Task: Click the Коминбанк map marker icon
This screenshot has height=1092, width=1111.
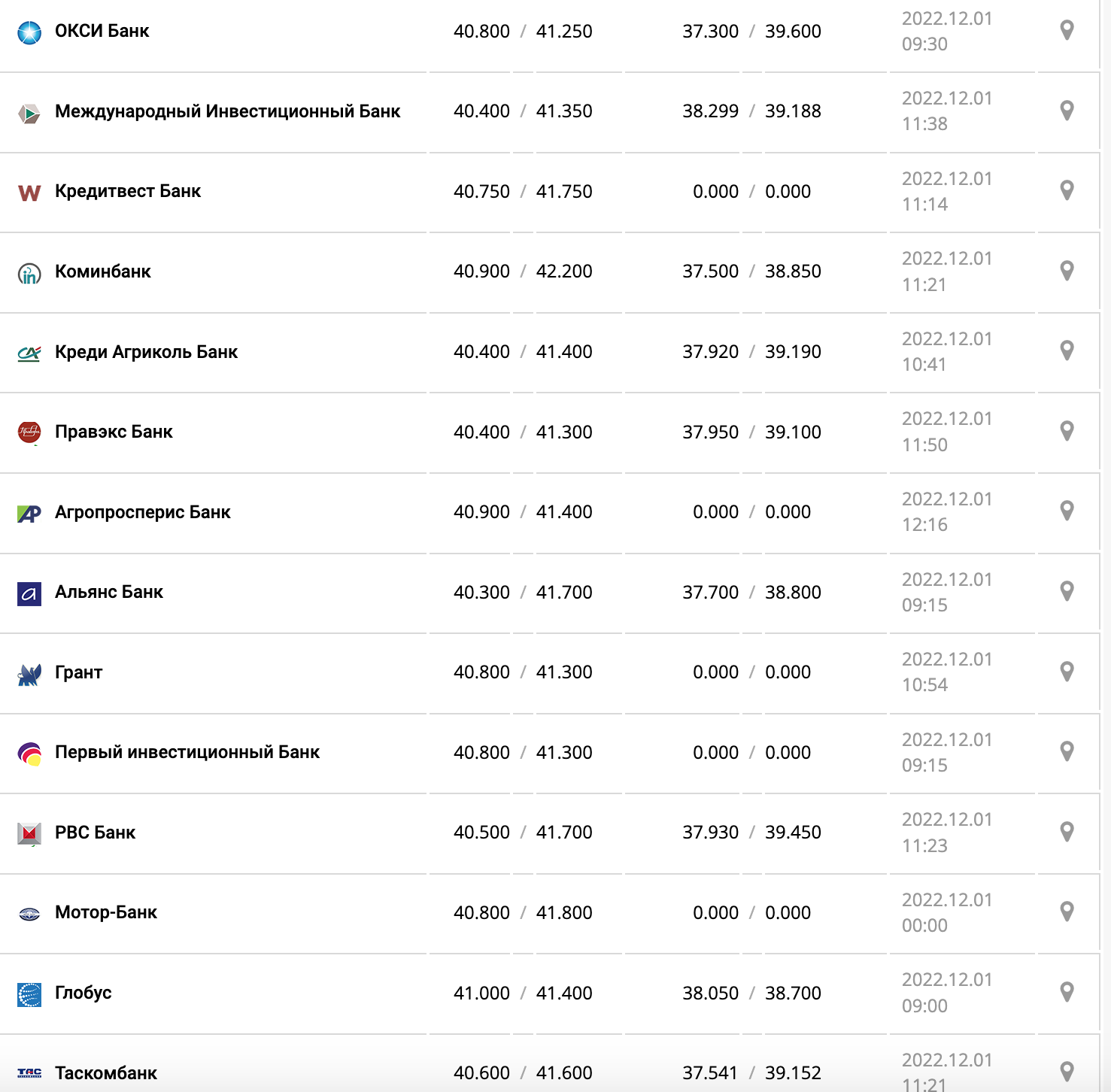Action: pyautogui.click(x=1066, y=271)
